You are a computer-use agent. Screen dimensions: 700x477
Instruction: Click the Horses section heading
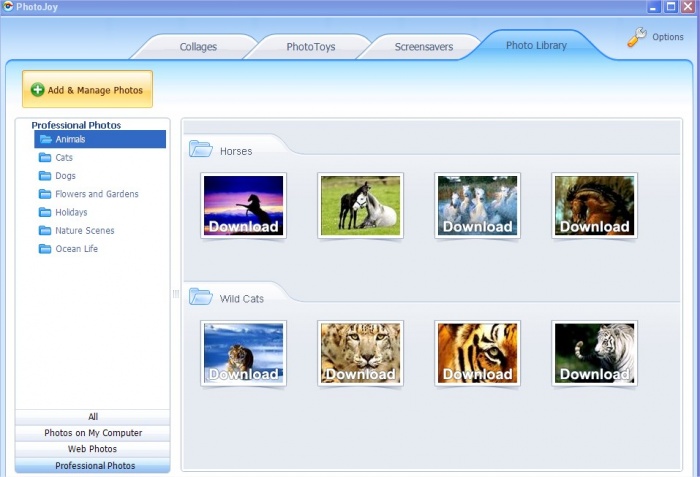tap(236, 151)
